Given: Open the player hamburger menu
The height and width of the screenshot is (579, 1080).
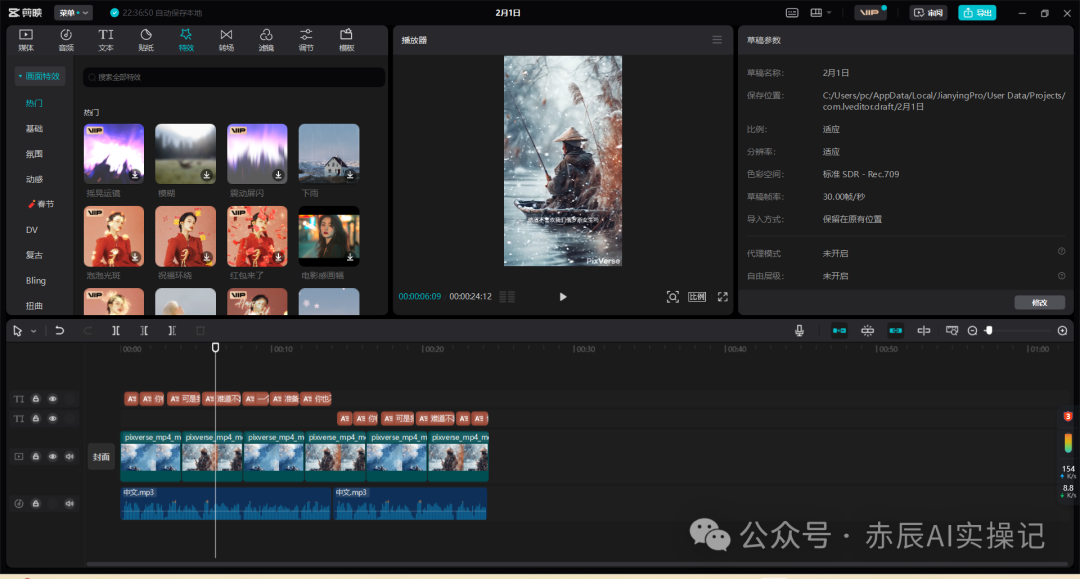Looking at the screenshot, I should (717, 40).
